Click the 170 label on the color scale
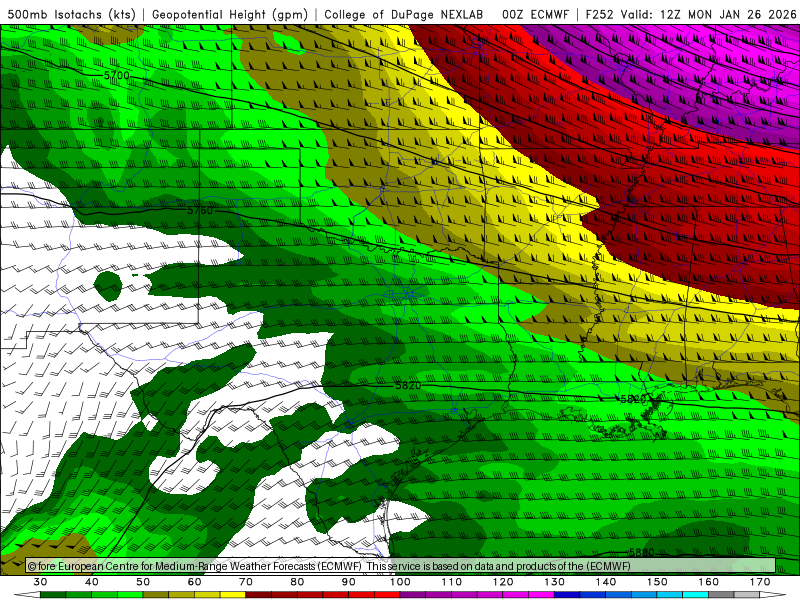800x600 pixels. [760, 582]
